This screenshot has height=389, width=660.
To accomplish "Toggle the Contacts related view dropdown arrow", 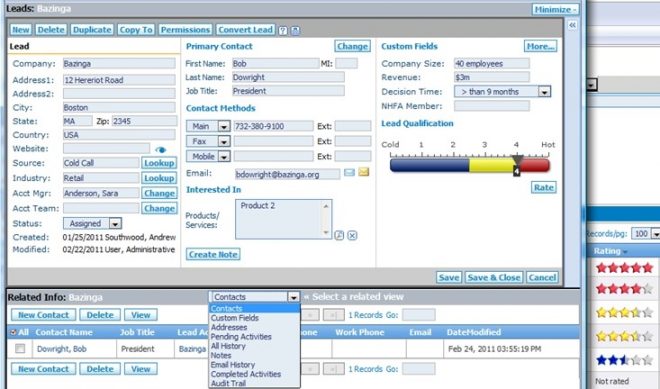I will point(293,297).
